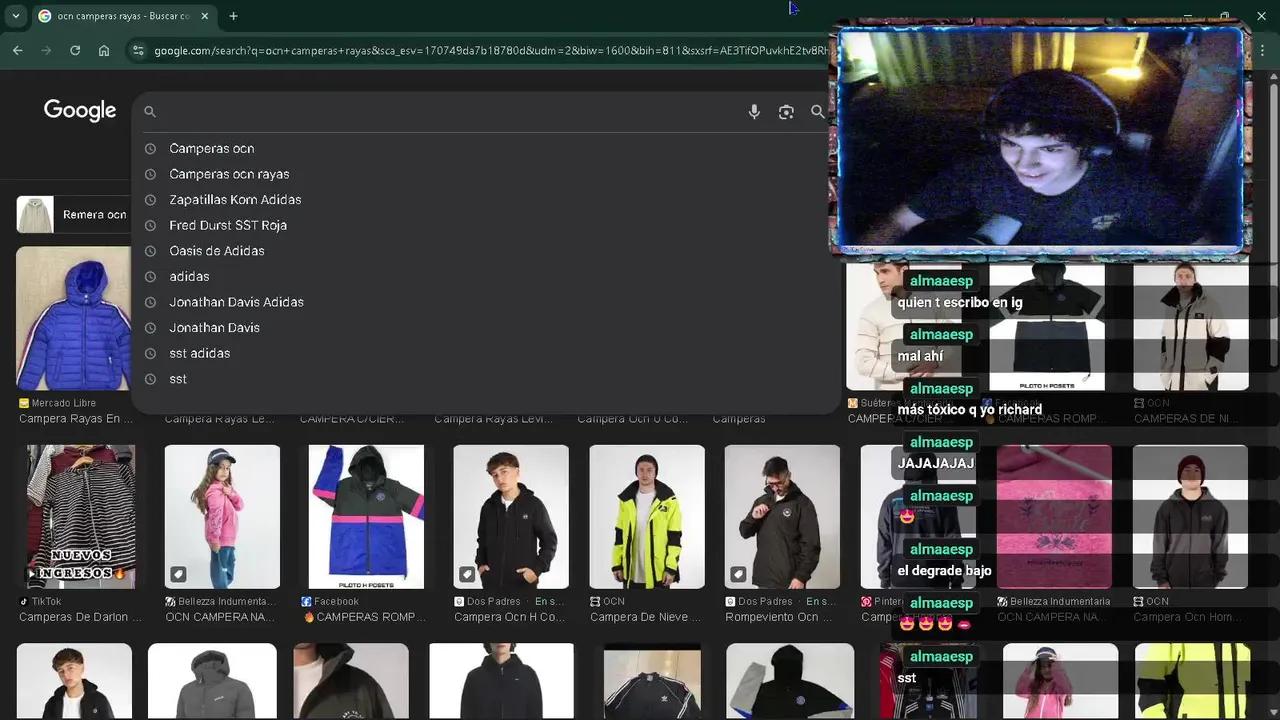Open black hoodie Dos Padres thumbnail
1280x720 pixels.
510,517
